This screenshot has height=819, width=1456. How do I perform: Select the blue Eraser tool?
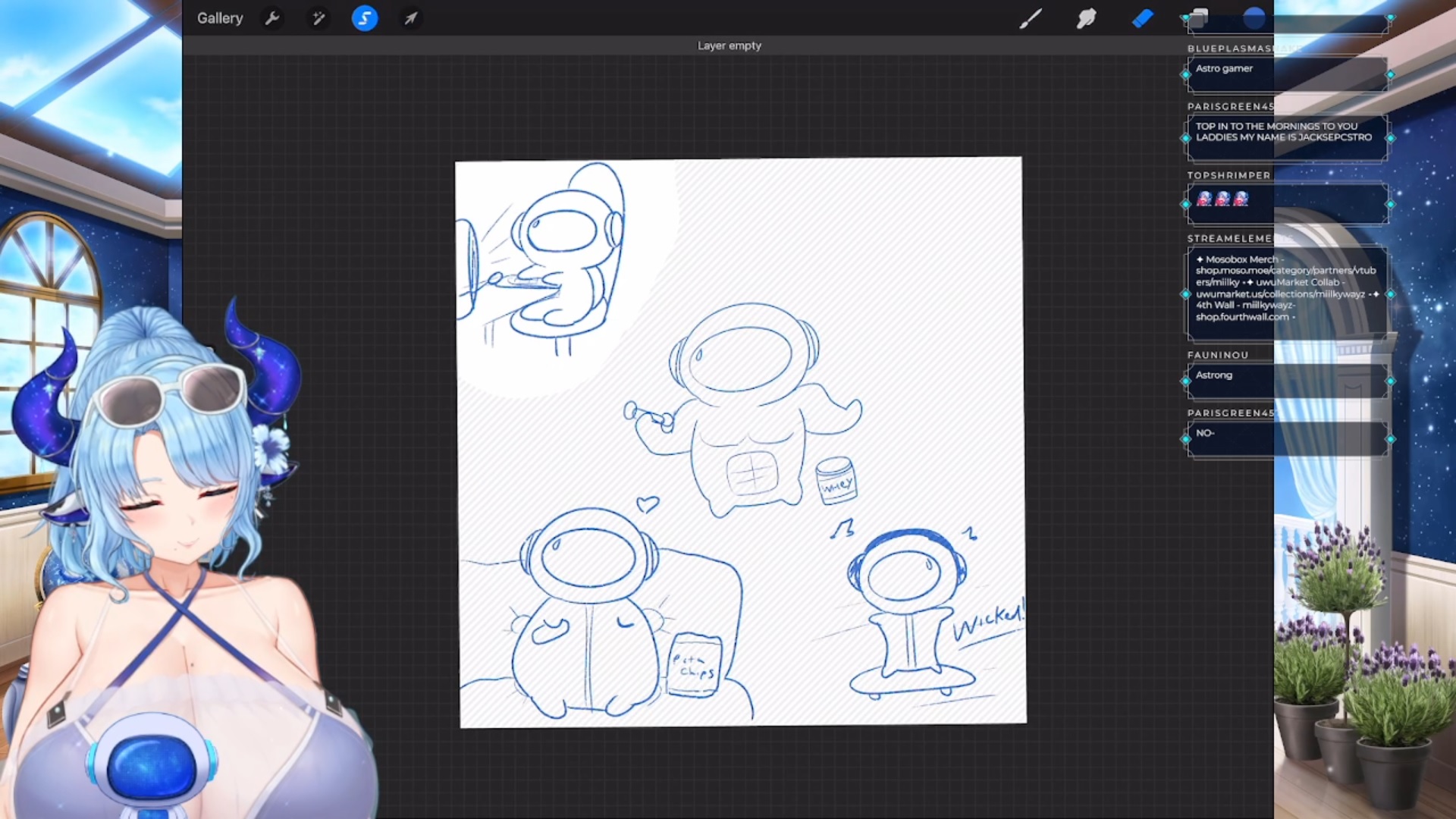(x=1142, y=18)
